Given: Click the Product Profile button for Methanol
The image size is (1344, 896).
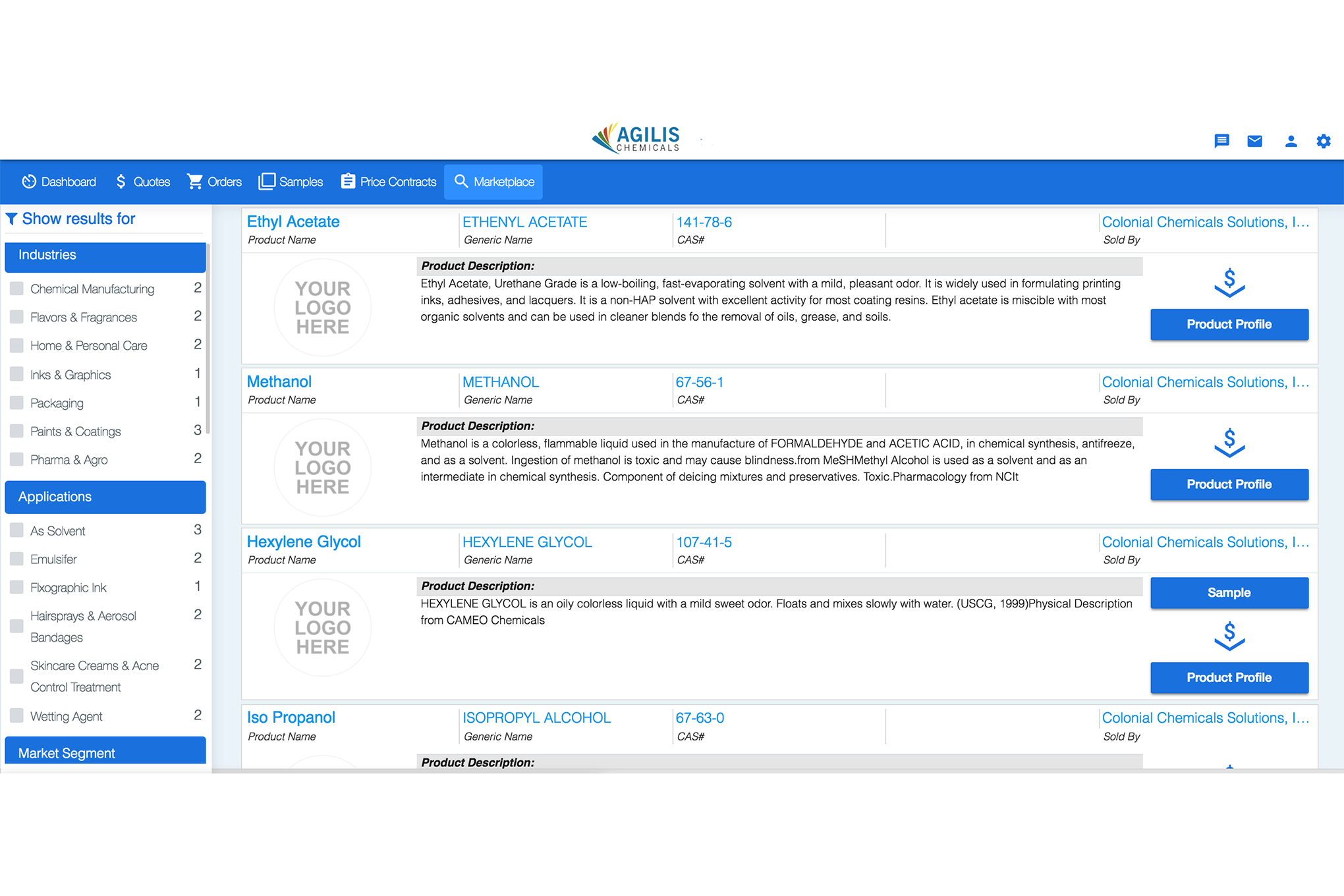Looking at the screenshot, I should click(1229, 484).
